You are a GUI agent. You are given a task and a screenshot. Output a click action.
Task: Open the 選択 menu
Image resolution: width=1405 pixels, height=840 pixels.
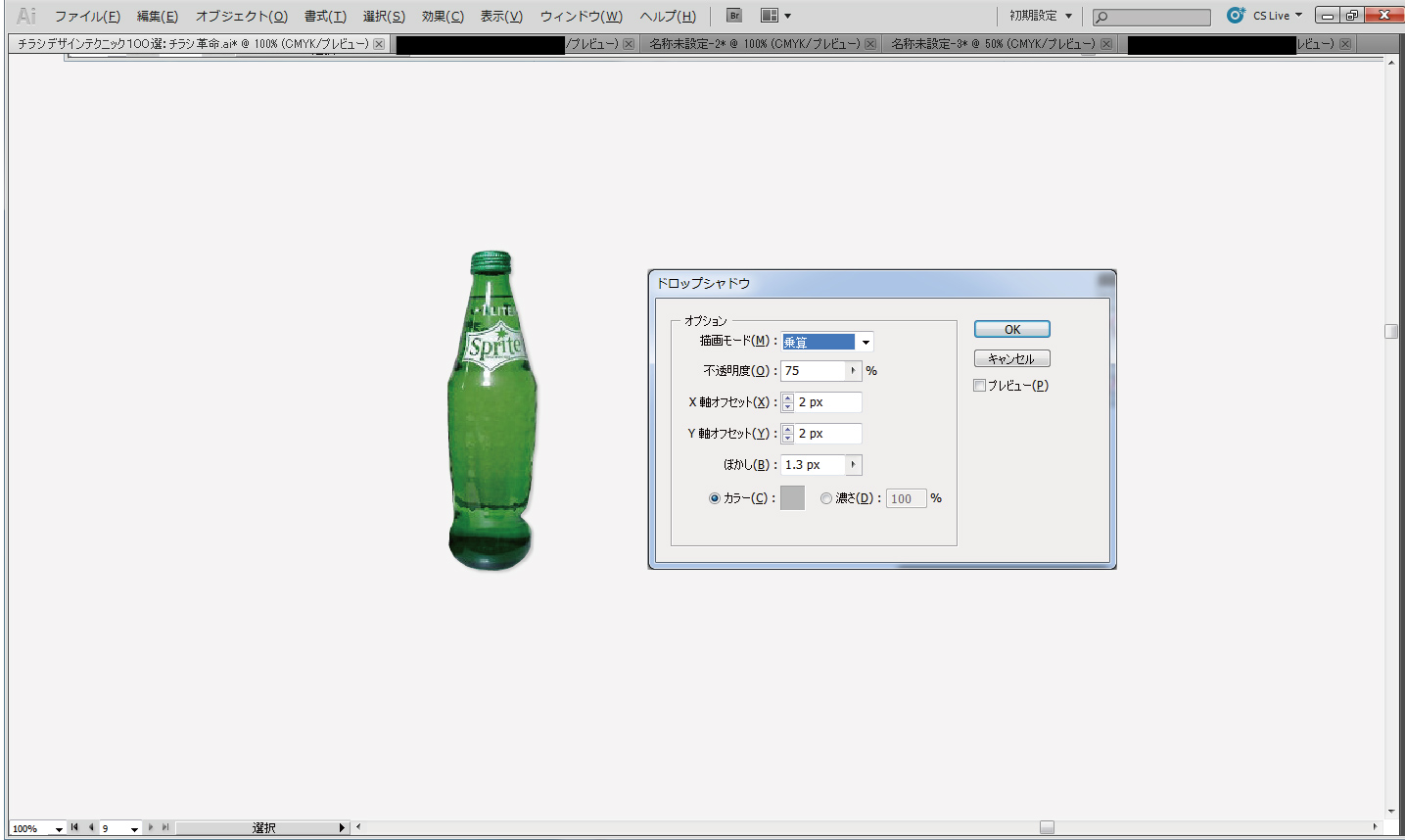point(384,17)
